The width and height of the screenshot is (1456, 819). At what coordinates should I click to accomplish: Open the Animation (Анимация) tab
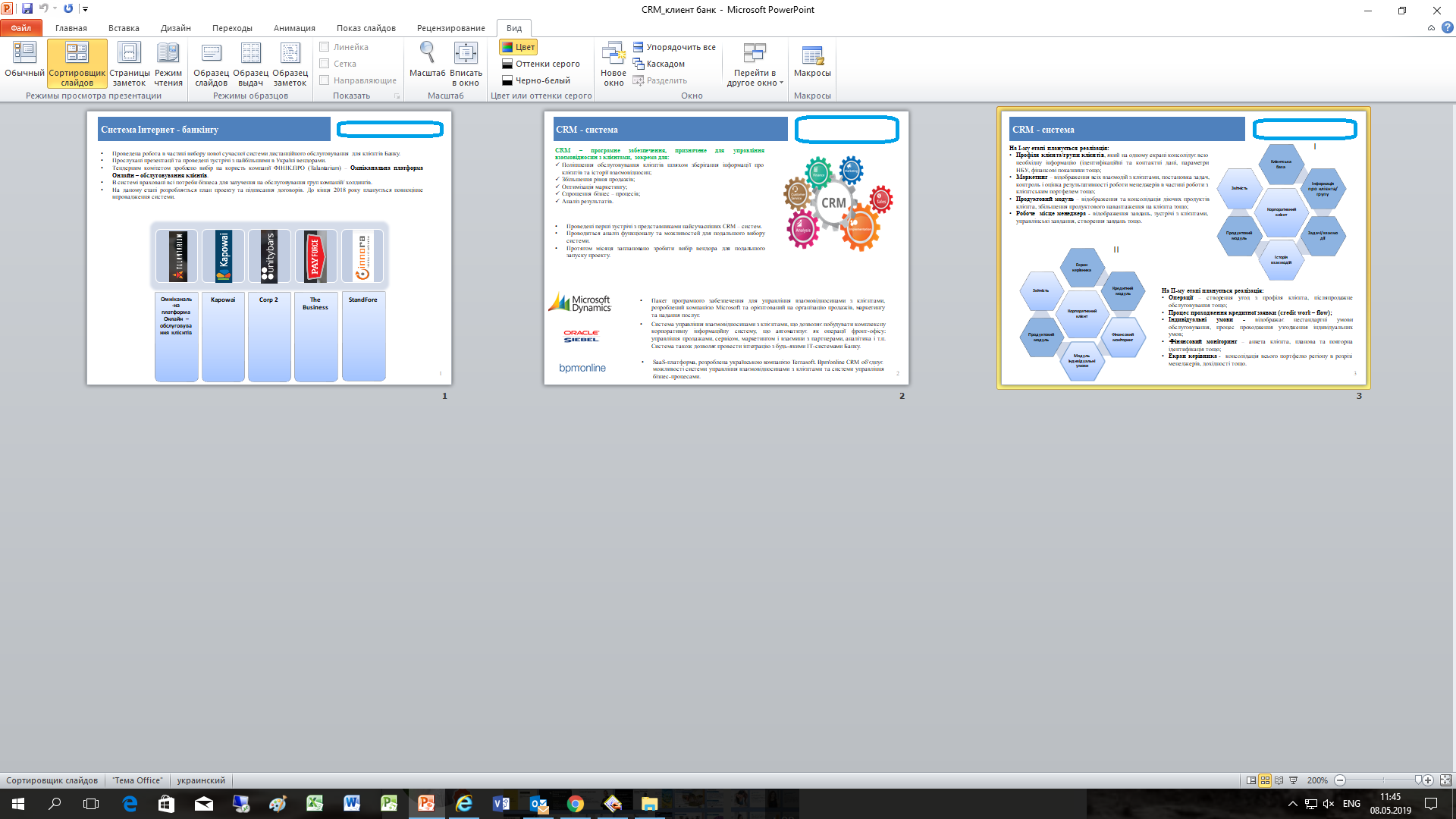(294, 28)
